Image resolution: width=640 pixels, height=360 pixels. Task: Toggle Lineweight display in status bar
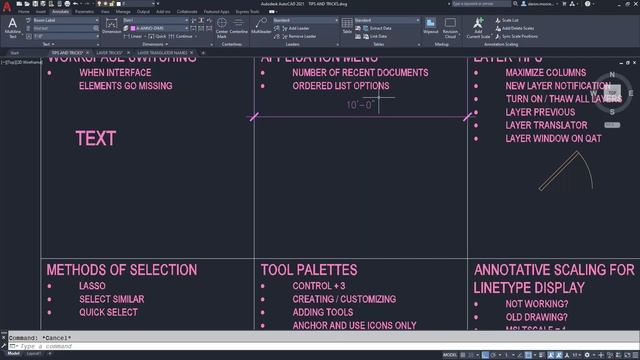pos(542,355)
